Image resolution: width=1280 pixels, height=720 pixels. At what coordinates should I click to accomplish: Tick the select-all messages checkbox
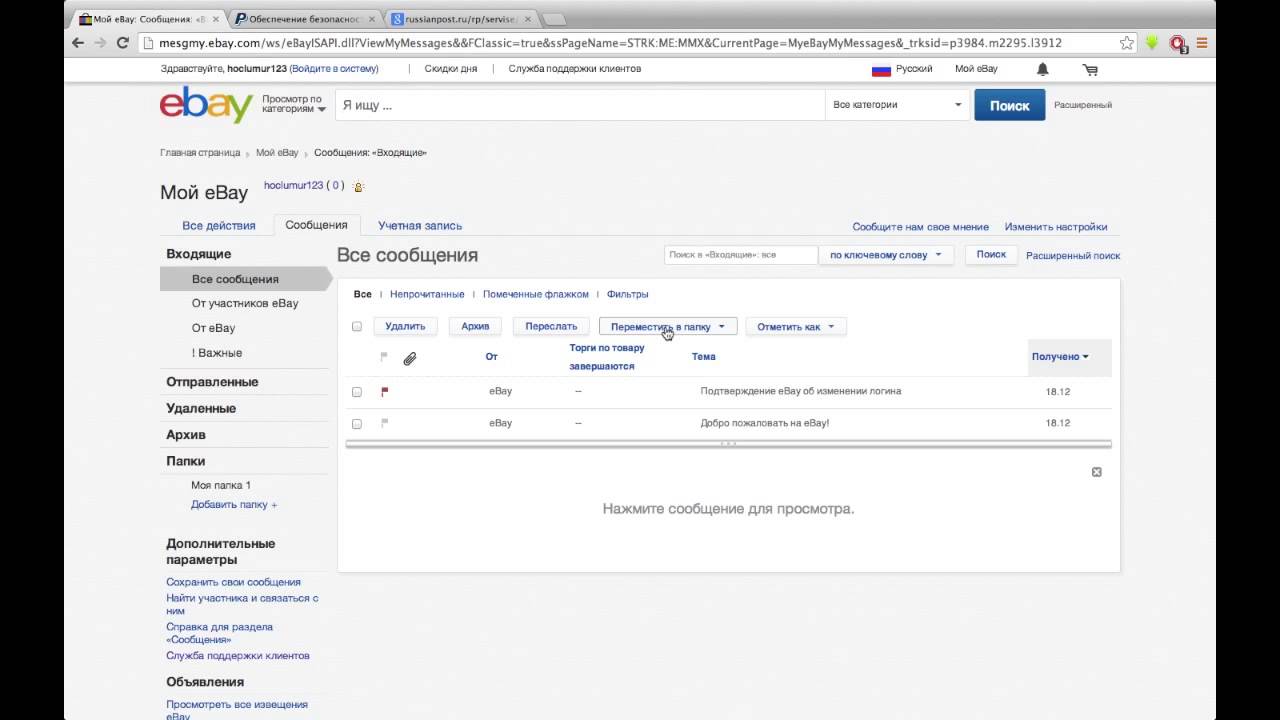(357, 326)
